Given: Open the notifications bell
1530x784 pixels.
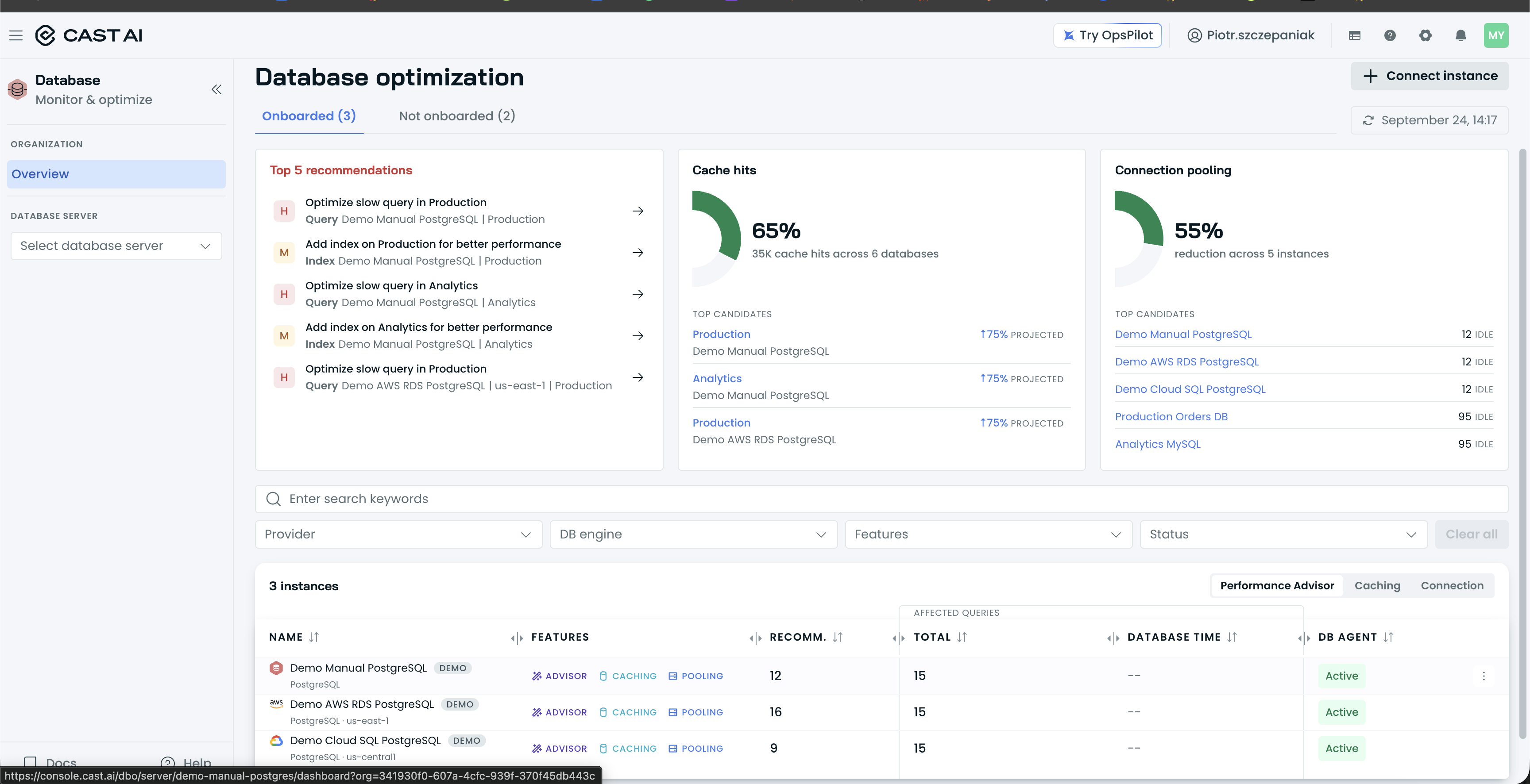Looking at the screenshot, I should 1460,35.
